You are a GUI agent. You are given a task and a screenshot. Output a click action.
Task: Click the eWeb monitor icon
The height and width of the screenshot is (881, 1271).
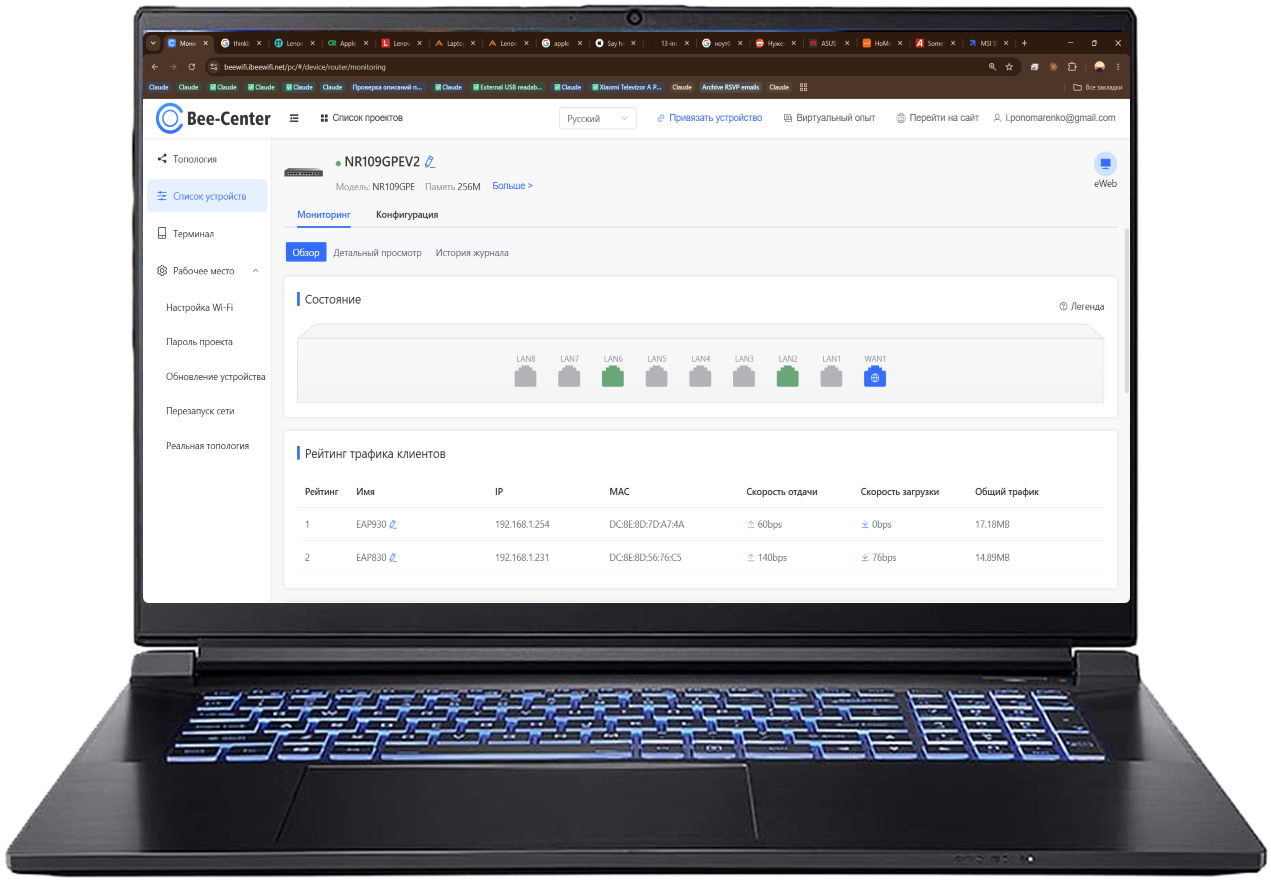coord(1105,163)
